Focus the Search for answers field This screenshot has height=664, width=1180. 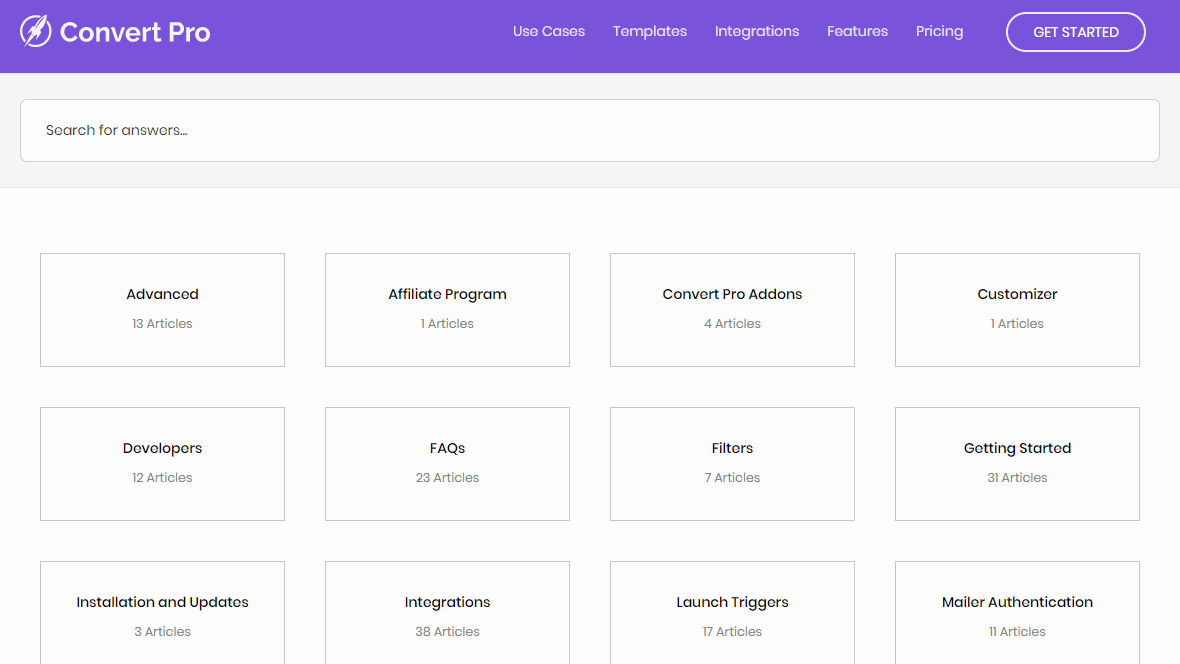pyautogui.click(x=589, y=130)
